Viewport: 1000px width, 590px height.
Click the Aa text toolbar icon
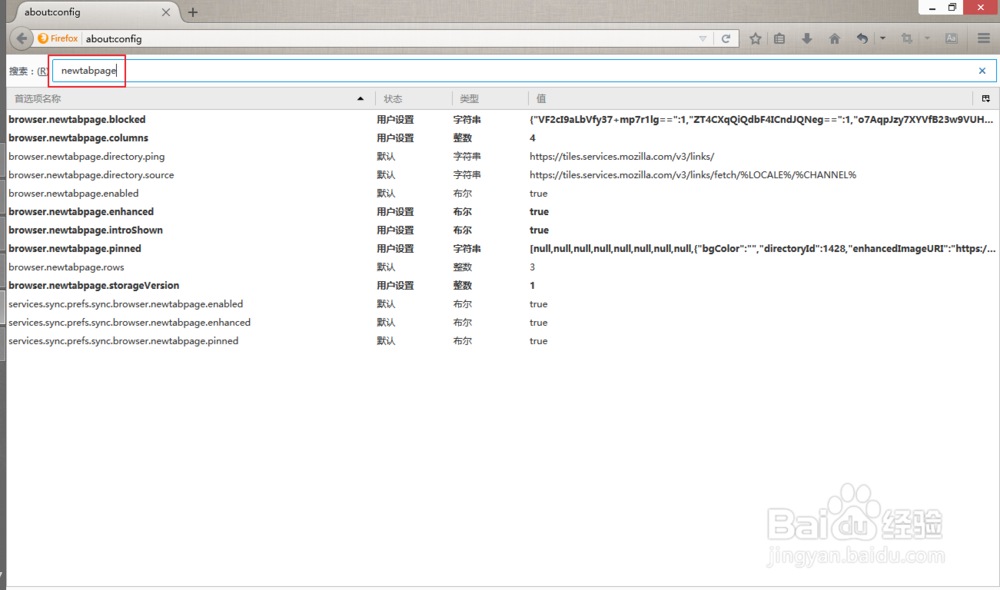951,38
